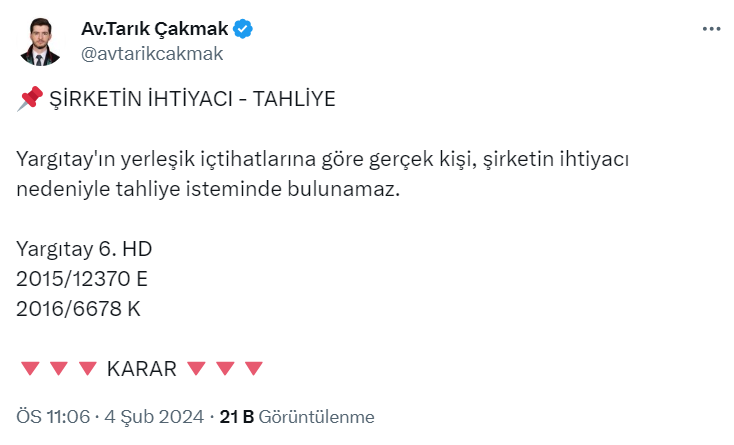Click the Yargıtay 6. HD line
The height and width of the screenshot is (445, 734).
[x=83, y=249]
